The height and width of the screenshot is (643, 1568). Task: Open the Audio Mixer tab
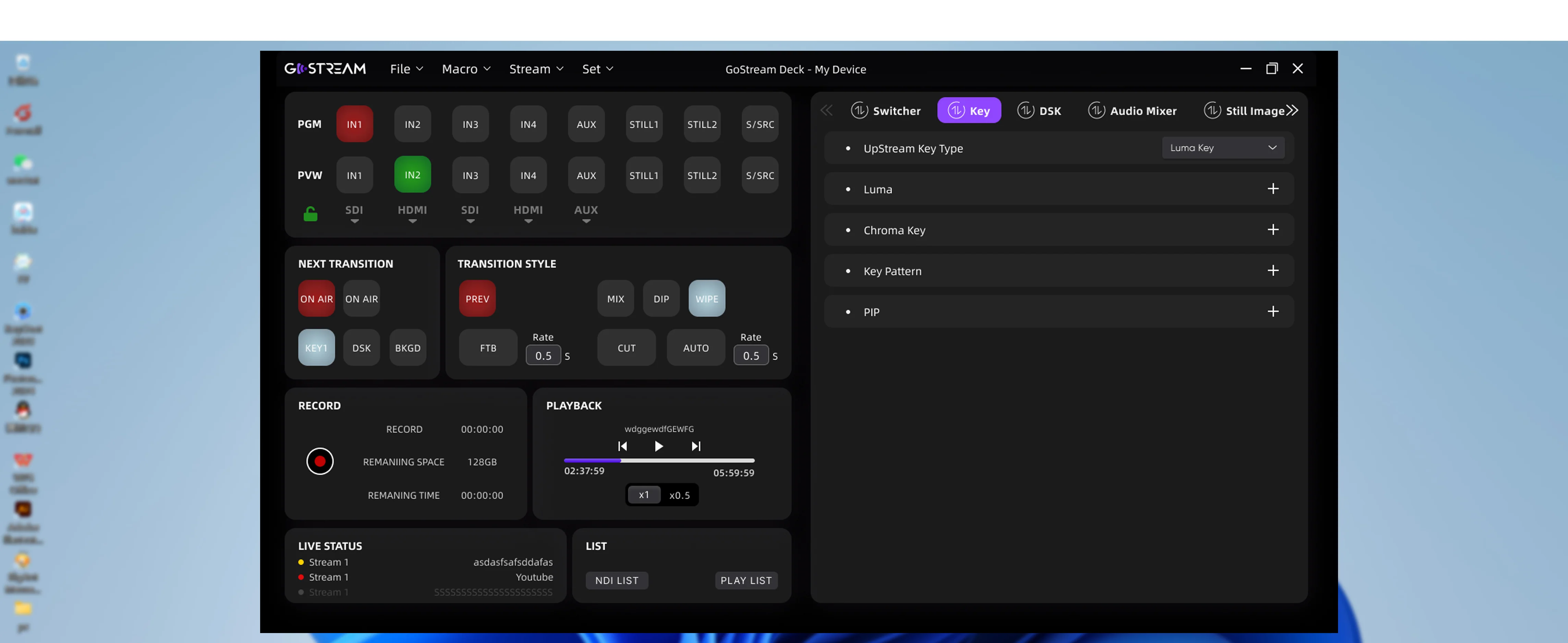(x=1132, y=110)
